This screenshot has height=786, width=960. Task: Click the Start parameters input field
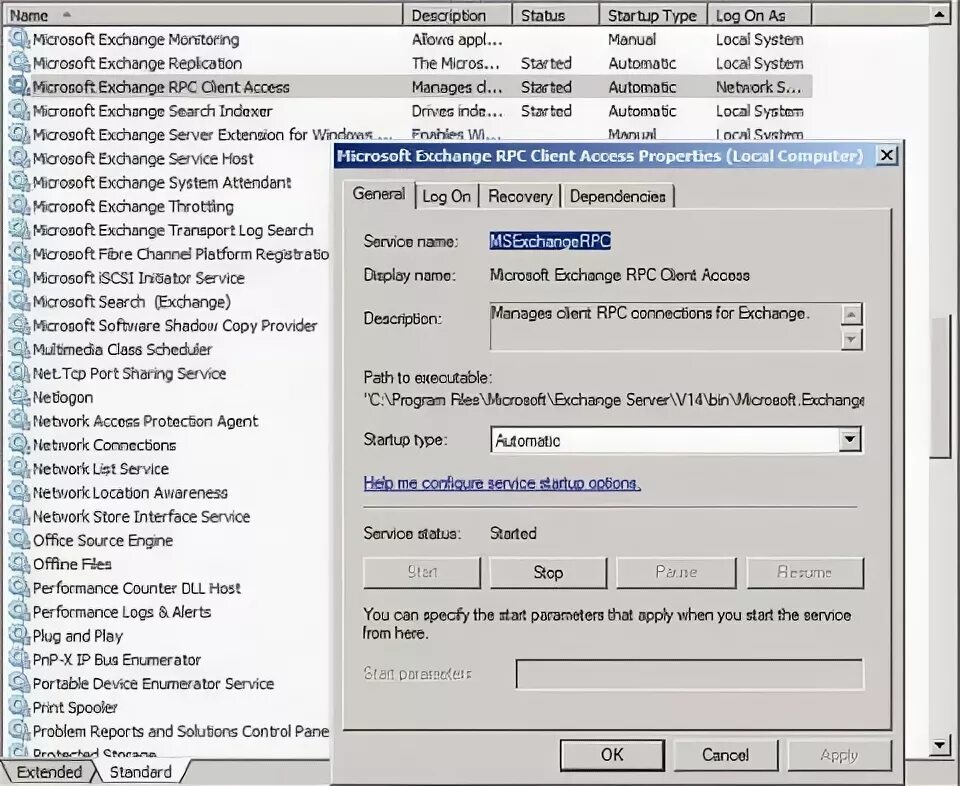click(689, 674)
